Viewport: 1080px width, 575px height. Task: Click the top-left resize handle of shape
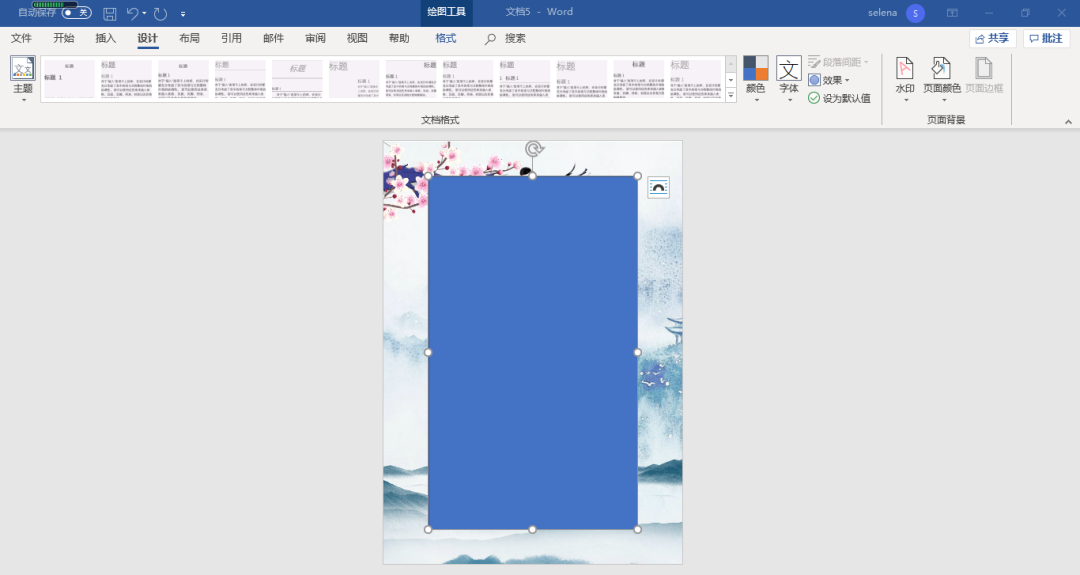(428, 176)
